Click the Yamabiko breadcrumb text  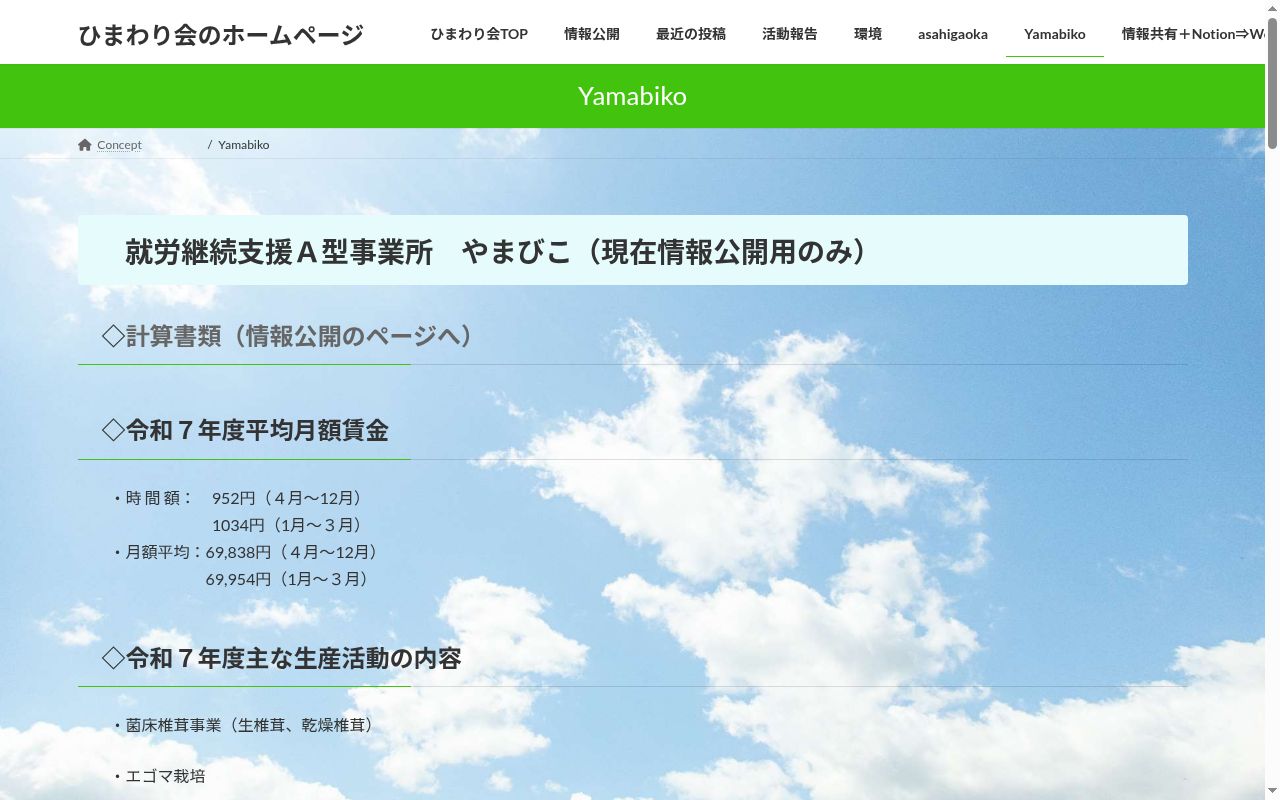click(244, 145)
